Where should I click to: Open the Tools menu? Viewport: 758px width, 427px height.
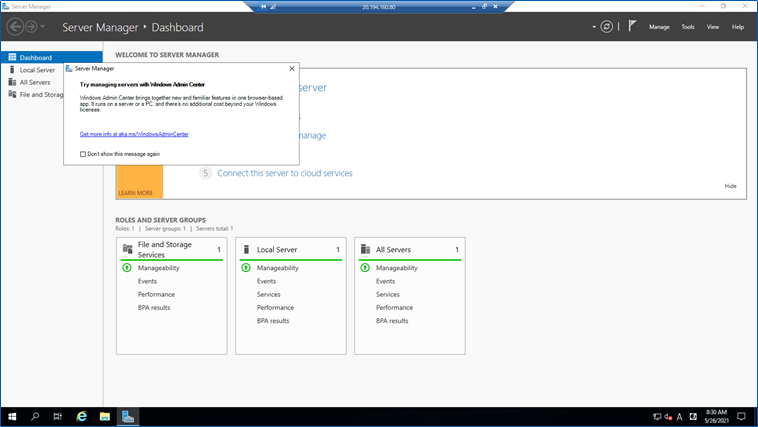[x=688, y=27]
